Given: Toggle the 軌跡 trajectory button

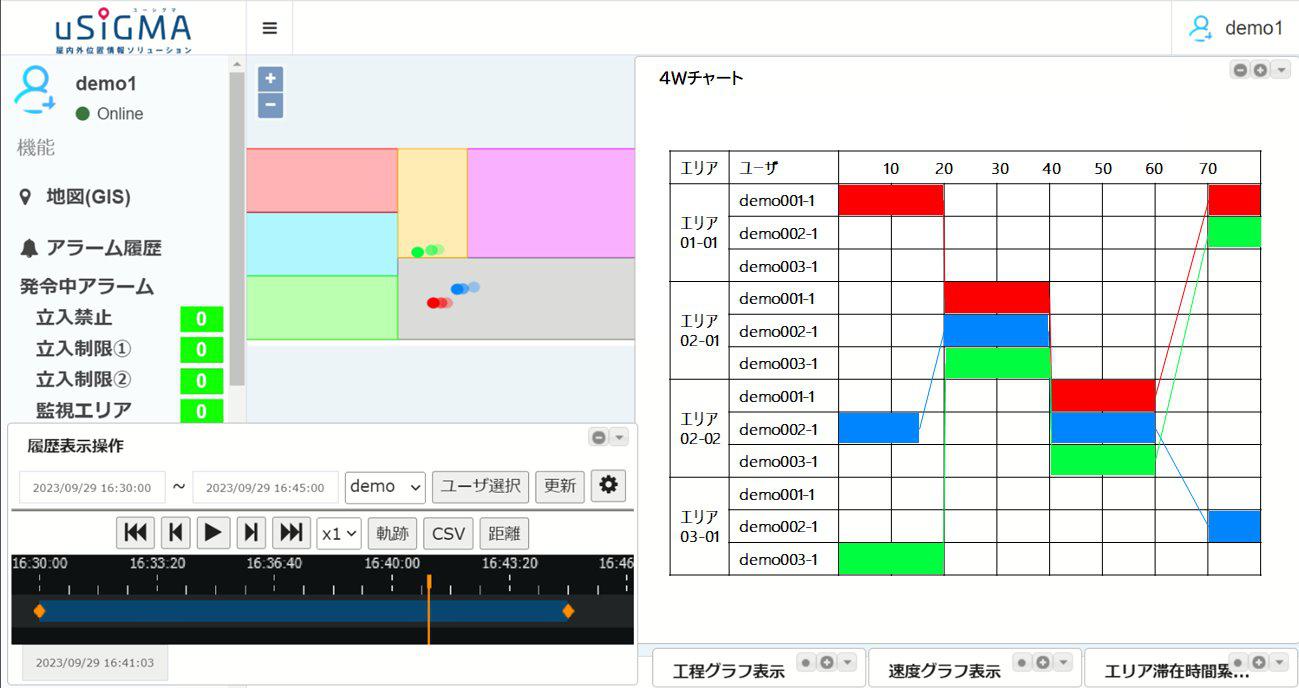Looking at the screenshot, I should 393,534.
